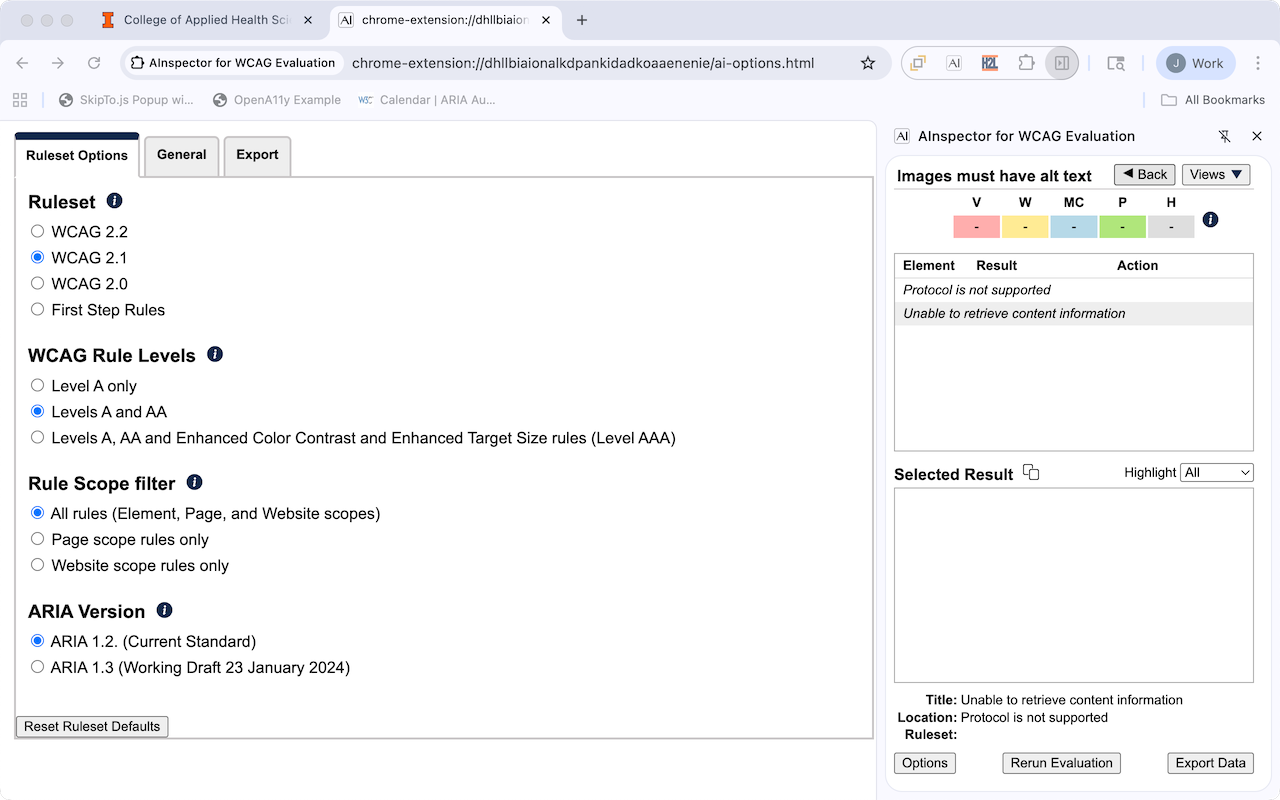Screen dimensions: 1280x800
Task: Unpin the AInspector side panel
Action: 1224,136
